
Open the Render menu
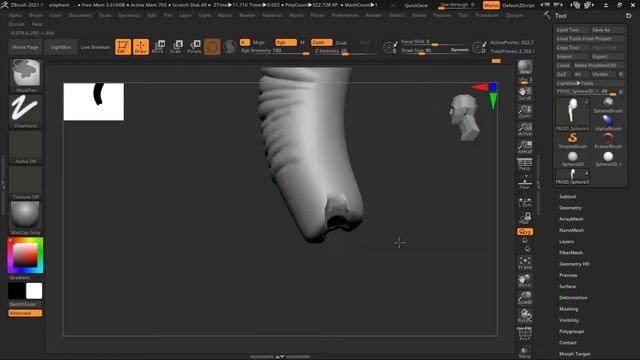point(373,15)
